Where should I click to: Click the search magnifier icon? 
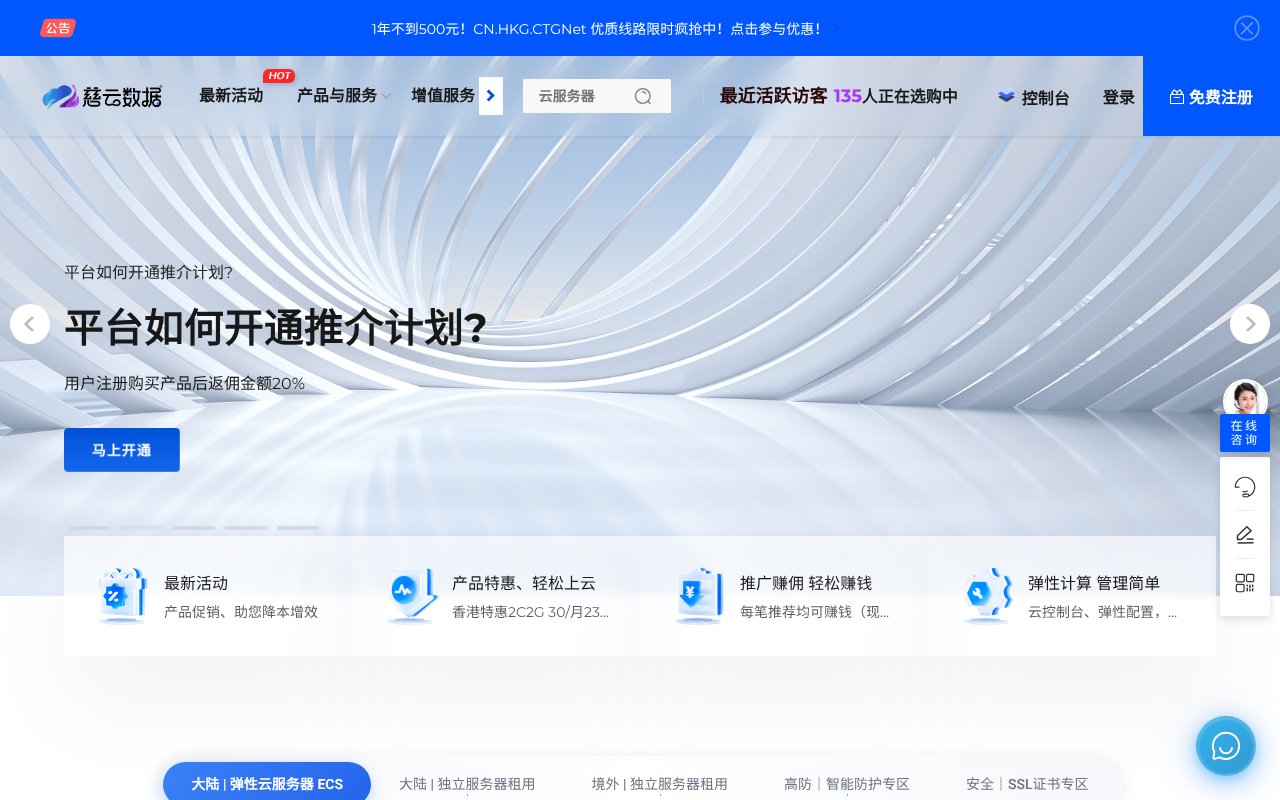point(643,96)
